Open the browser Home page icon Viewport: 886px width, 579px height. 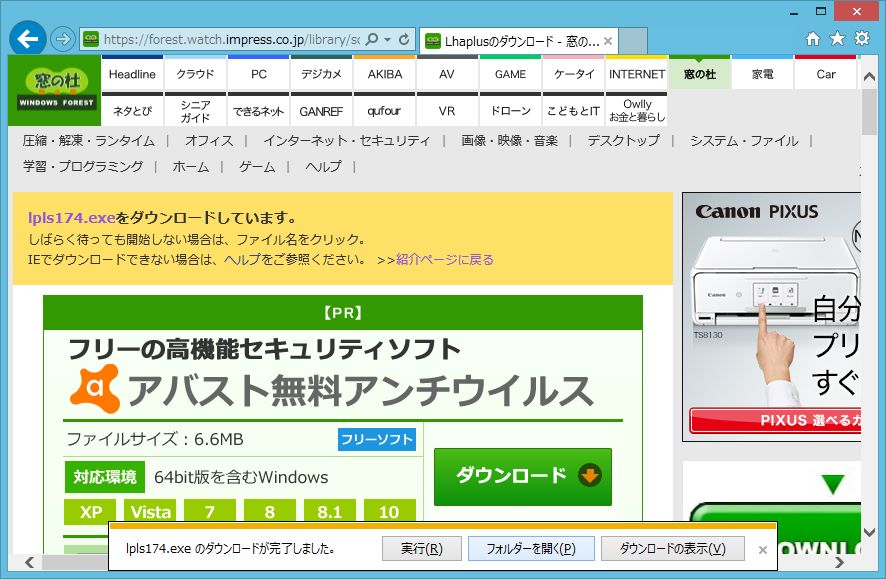[x=812, y=39]
